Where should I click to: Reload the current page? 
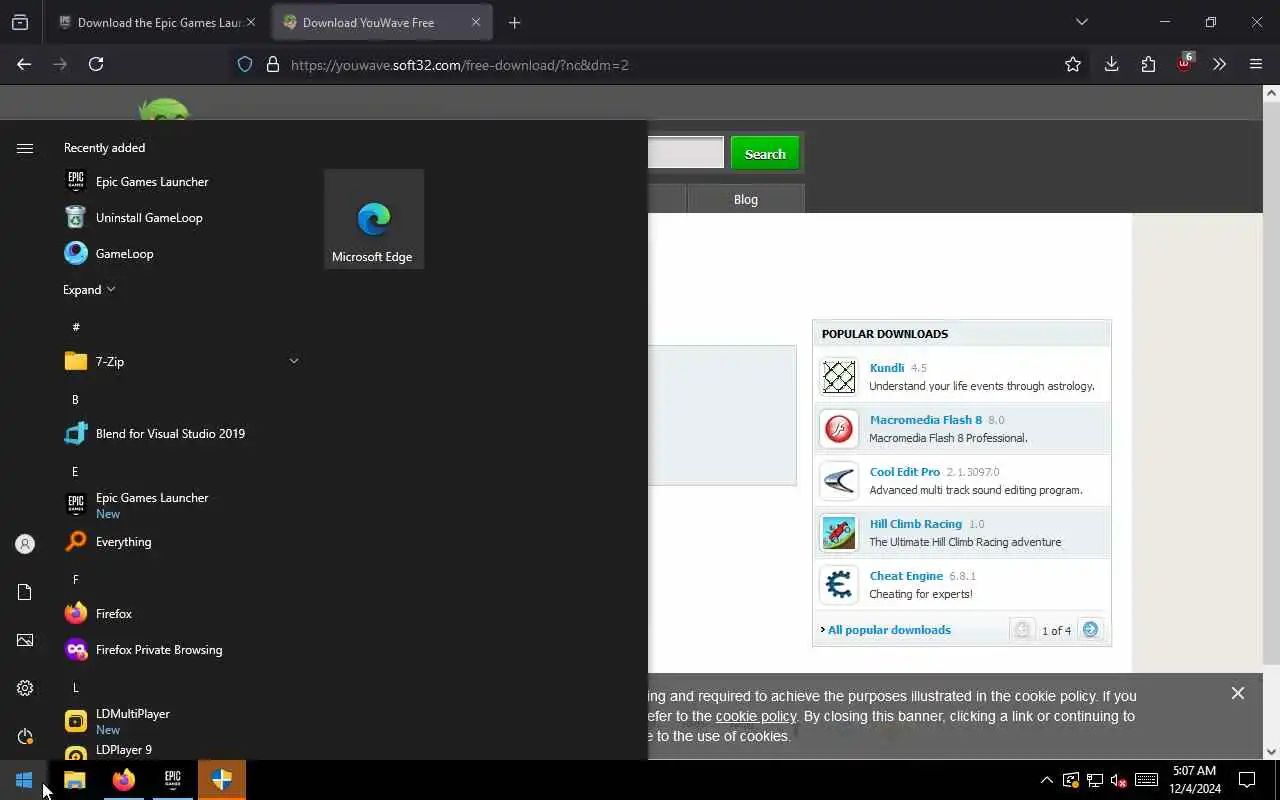pos(96,64)
